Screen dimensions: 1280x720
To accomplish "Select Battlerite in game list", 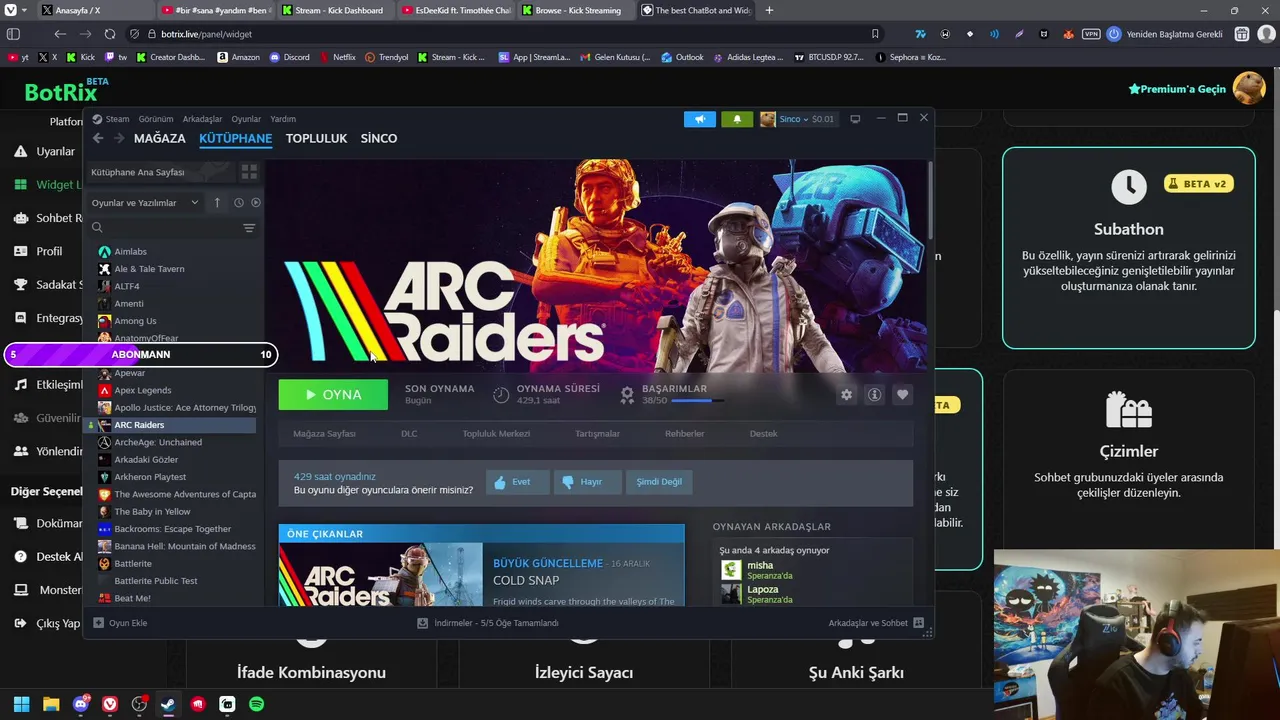I will coord(133,564).
